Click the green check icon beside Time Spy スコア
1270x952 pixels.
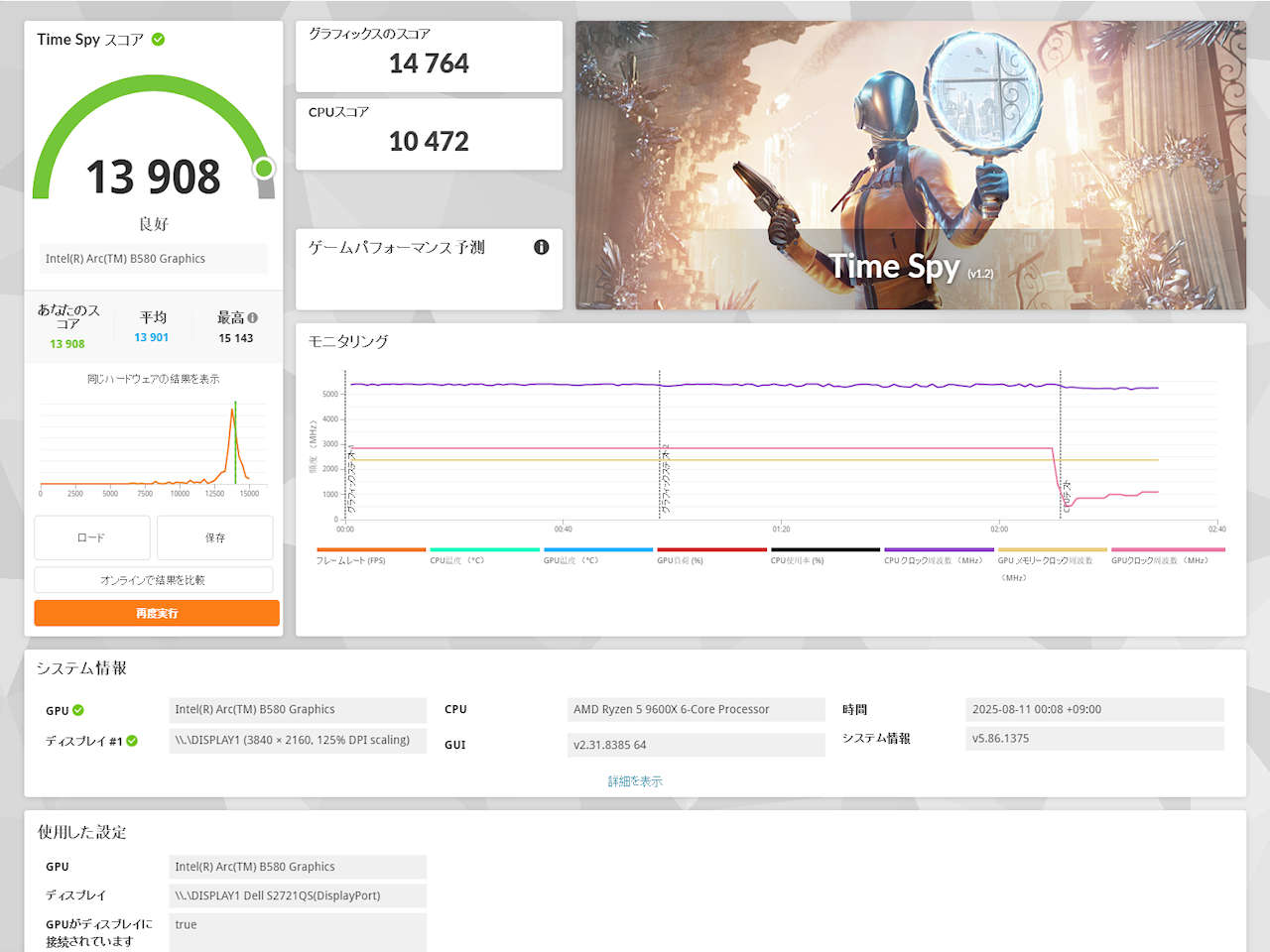click(x=158, y=40)
